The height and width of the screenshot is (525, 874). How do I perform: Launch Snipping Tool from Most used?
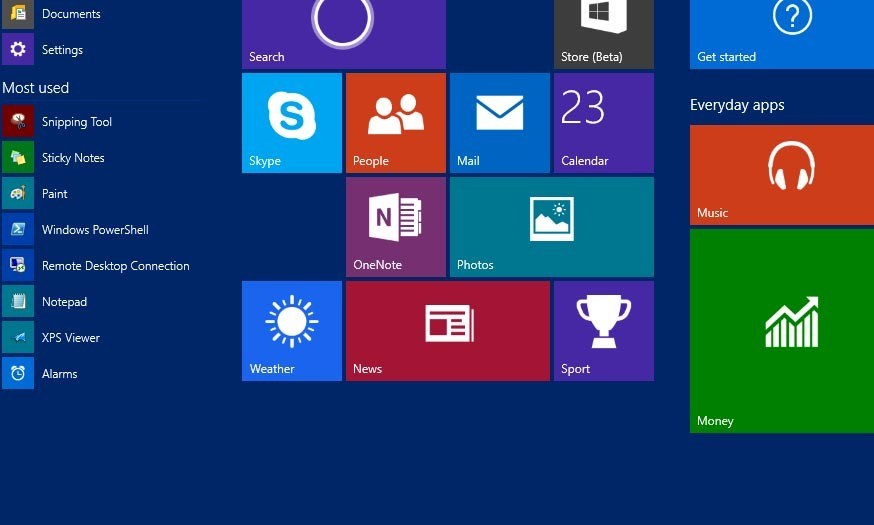tap(76, 122)
